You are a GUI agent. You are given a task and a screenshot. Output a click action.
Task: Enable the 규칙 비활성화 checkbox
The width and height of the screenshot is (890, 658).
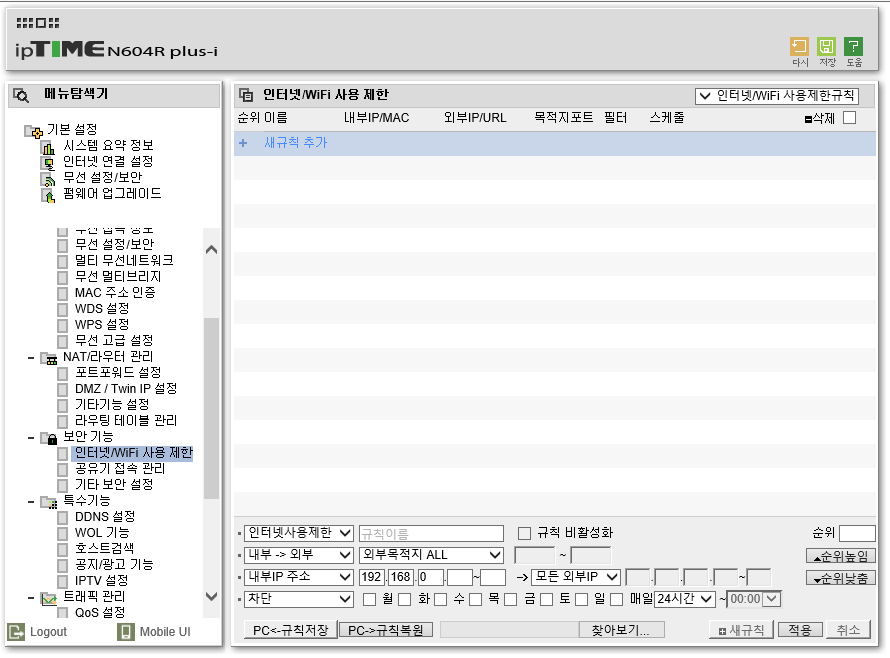[524, 533]
